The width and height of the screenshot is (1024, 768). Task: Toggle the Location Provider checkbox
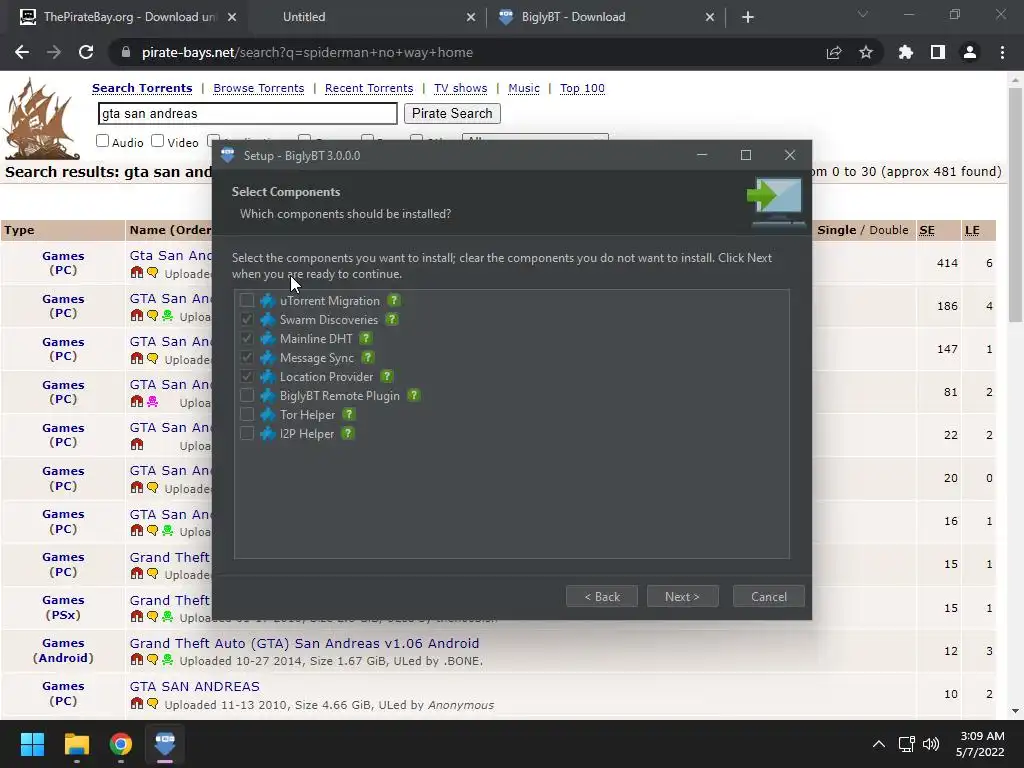(x=247, y=376)
